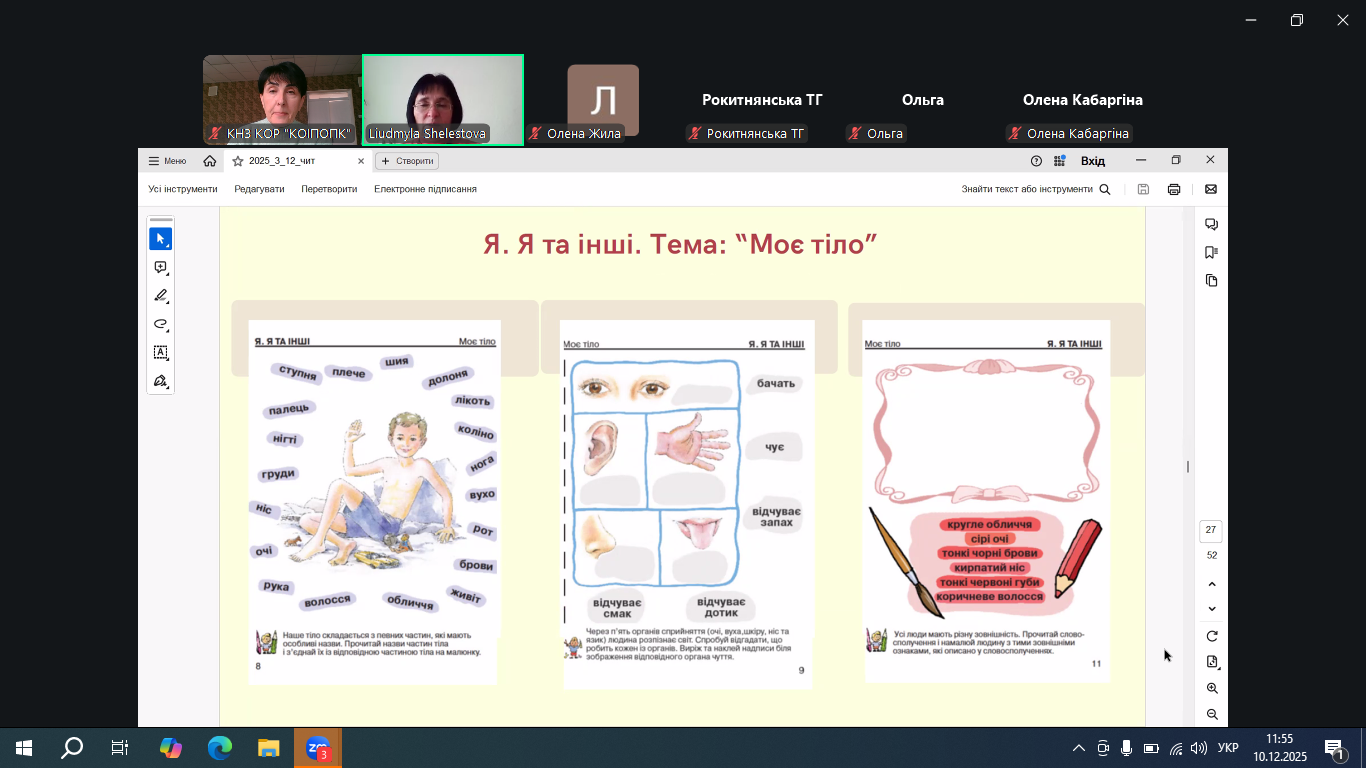Activate the add text box tool
This screenshot has width=1366, height=768.
click(x=160, y=353)
